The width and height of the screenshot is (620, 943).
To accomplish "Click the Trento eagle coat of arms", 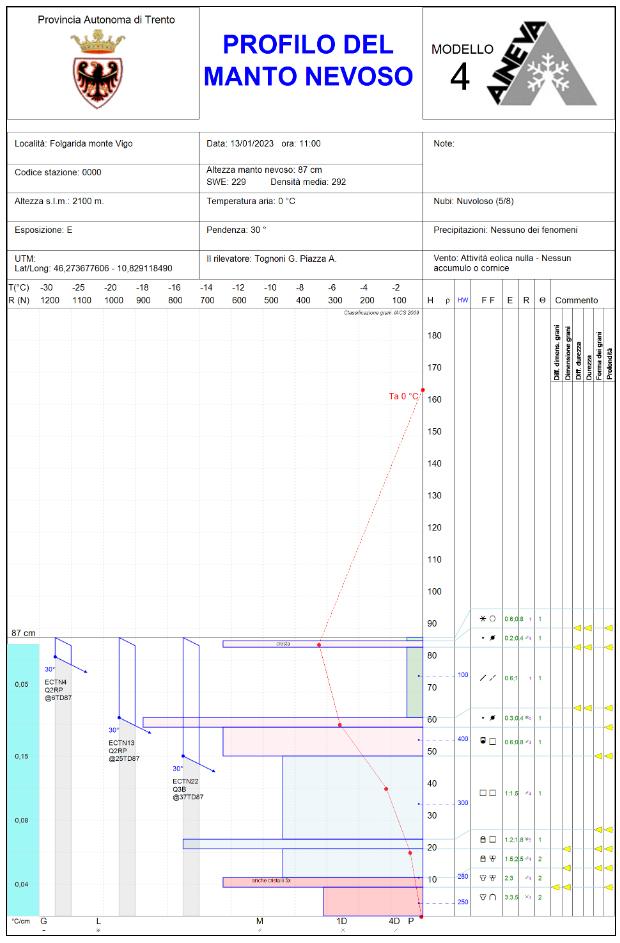I will [x=97, y=69].
